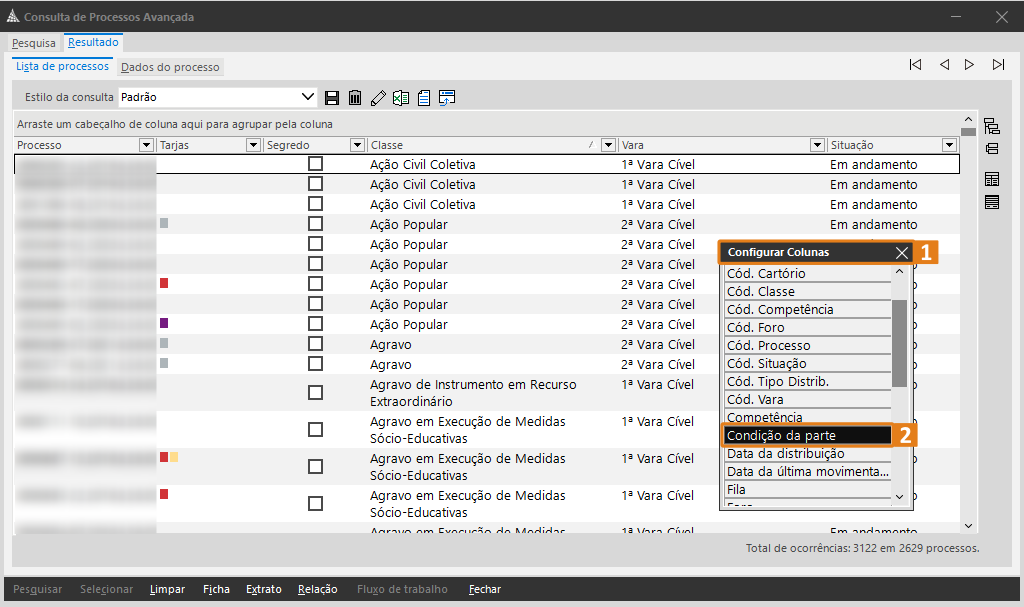This screenshot has height=607, width=1024.
Task: Switch to the Pesquisa tab
Action: 34,43
